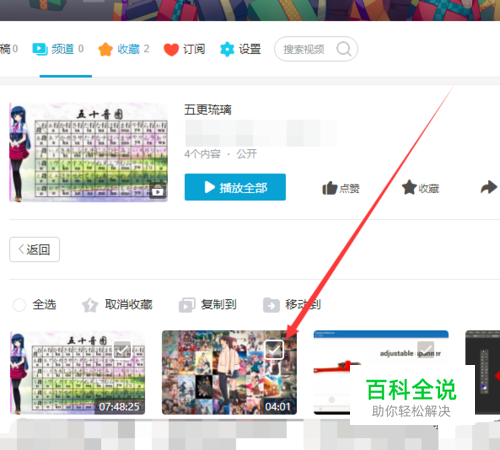Click the magnifier search icon
Screen dimensions: 500x450
pyautogui.click(x=344, y=49)
